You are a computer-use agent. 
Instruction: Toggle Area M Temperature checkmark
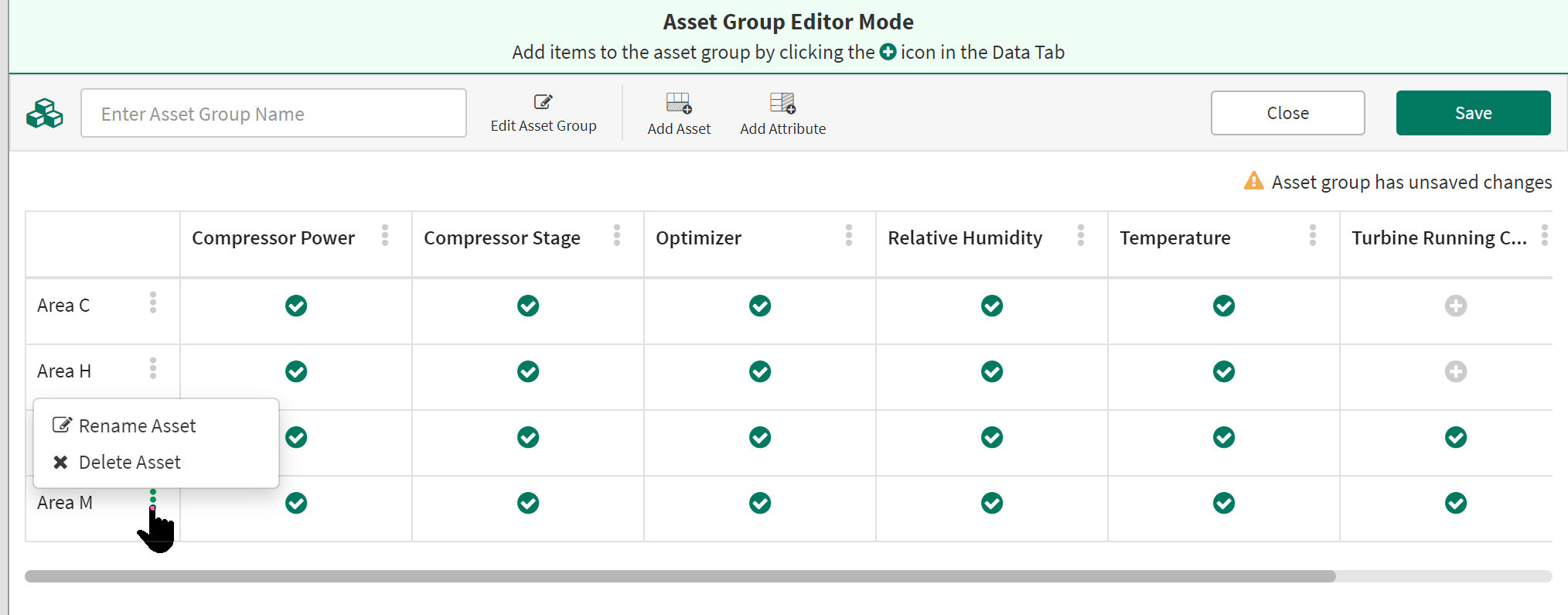(x=1223, y=503)
